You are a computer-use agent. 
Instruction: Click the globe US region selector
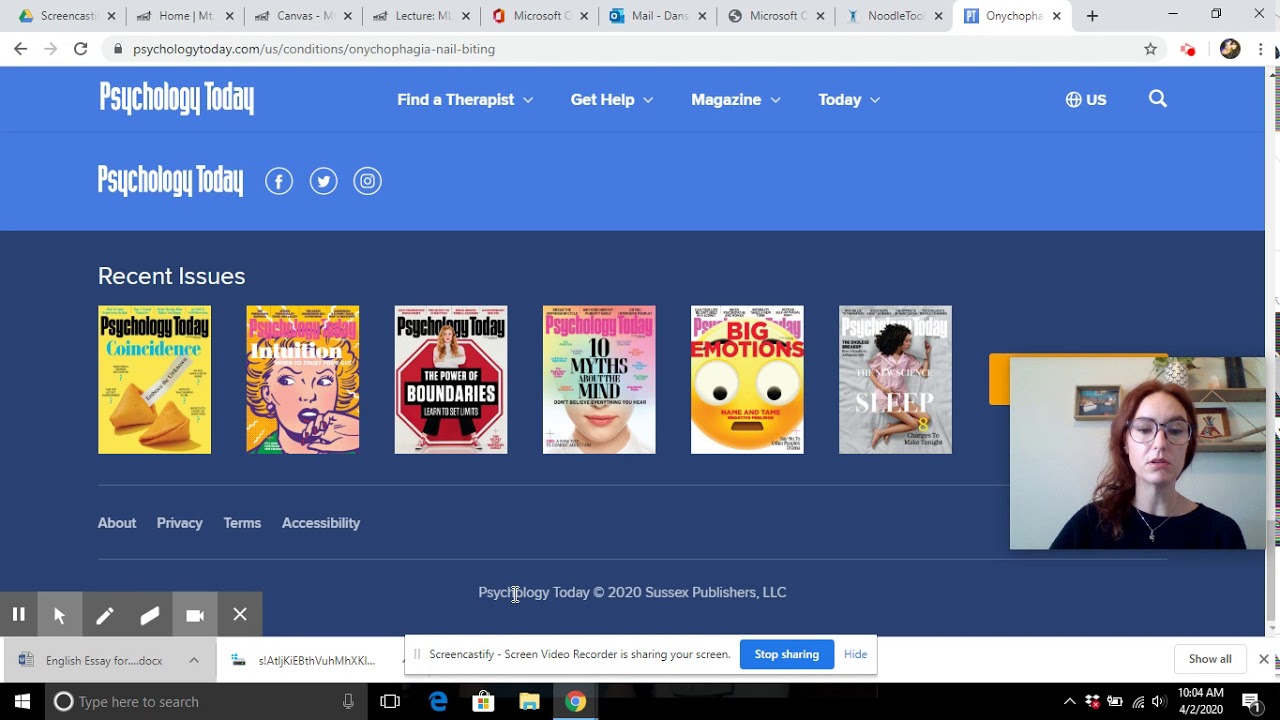1086,100
